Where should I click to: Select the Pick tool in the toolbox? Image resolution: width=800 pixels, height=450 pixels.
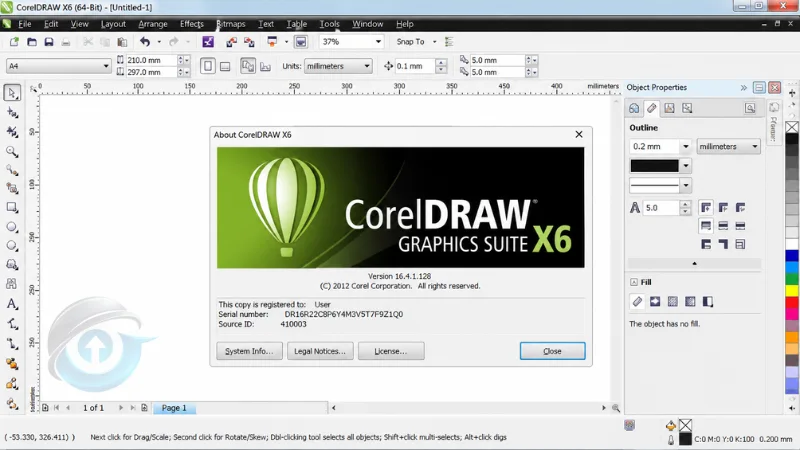[x=12, y=93]
